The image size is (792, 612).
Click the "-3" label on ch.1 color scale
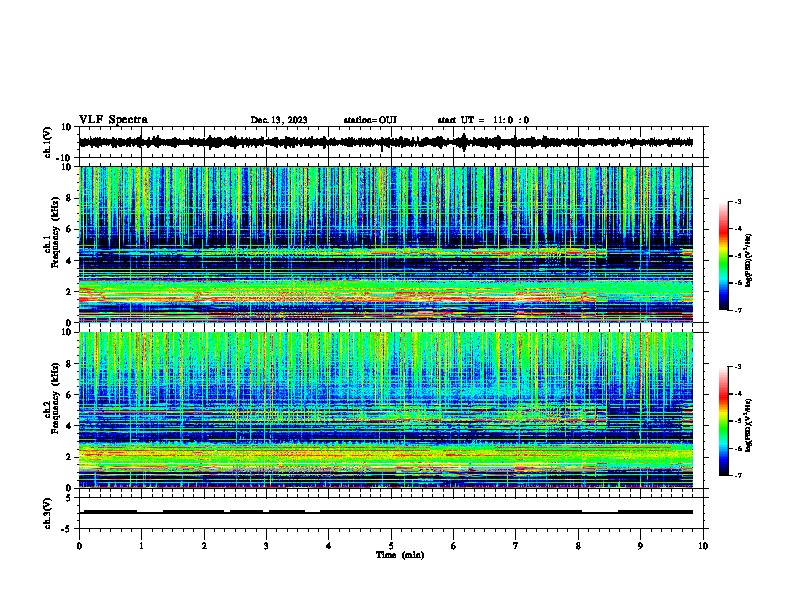738,202
